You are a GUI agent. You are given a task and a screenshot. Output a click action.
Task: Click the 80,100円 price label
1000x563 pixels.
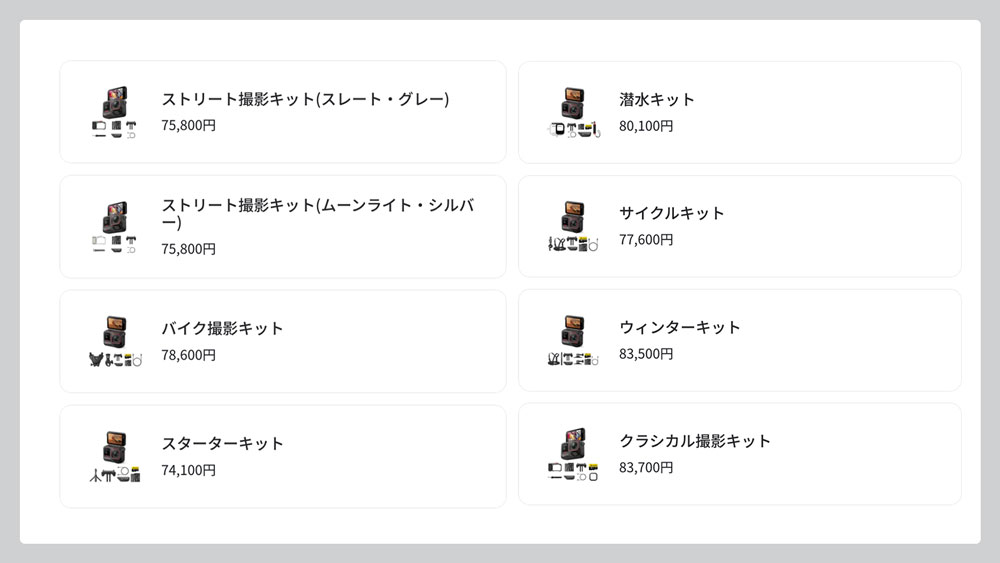(x=646, y=126)
